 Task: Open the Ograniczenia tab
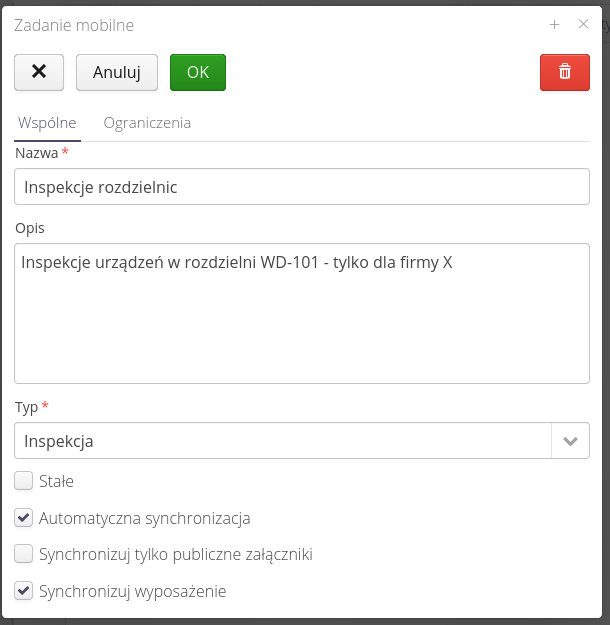(147, 123)
